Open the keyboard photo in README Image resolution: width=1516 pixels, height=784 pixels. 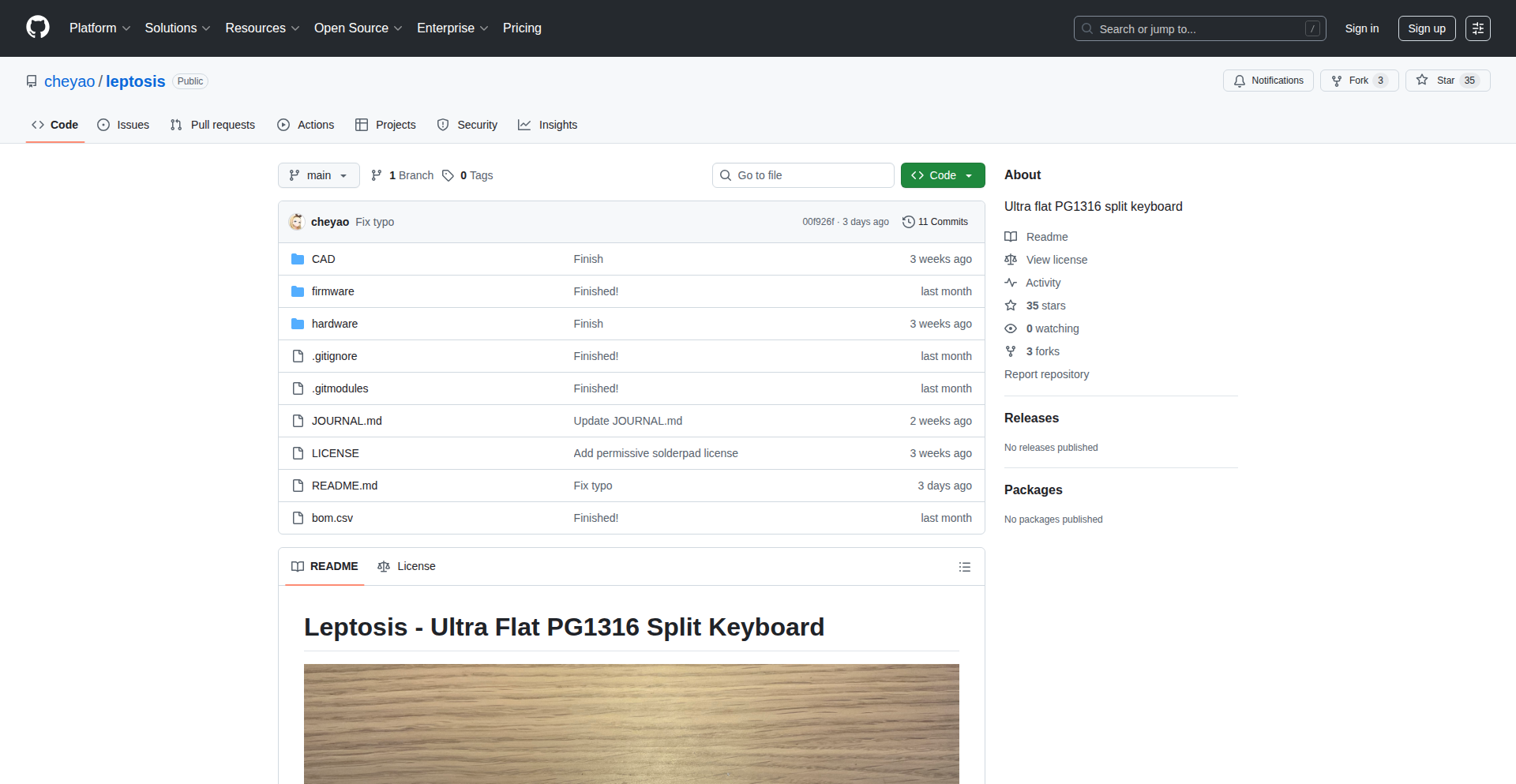pos(632,724)
